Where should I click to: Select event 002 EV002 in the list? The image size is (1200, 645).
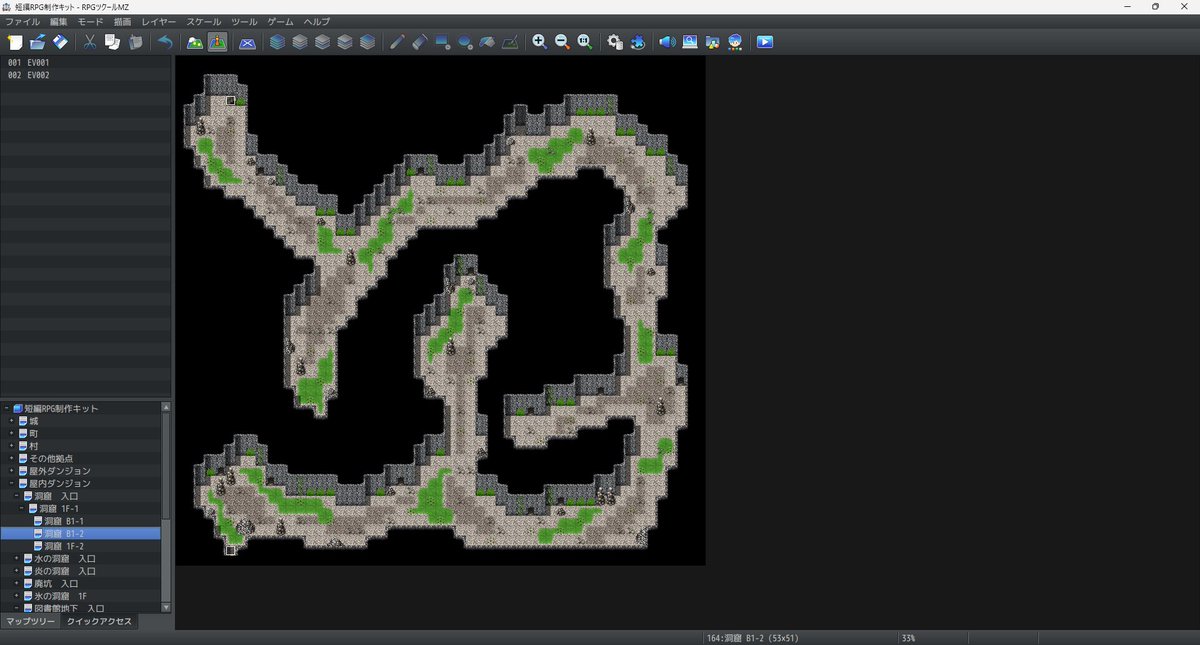pyautogui.click(x=86, y=75)
